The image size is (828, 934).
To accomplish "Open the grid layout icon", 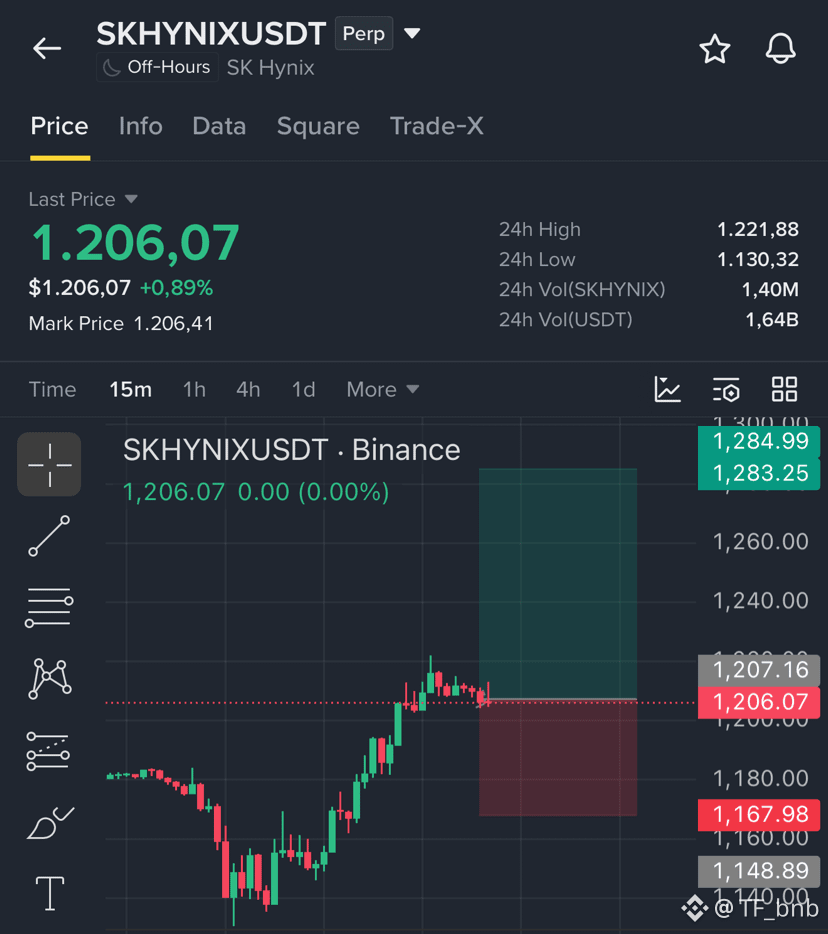I will pos(784,390).
